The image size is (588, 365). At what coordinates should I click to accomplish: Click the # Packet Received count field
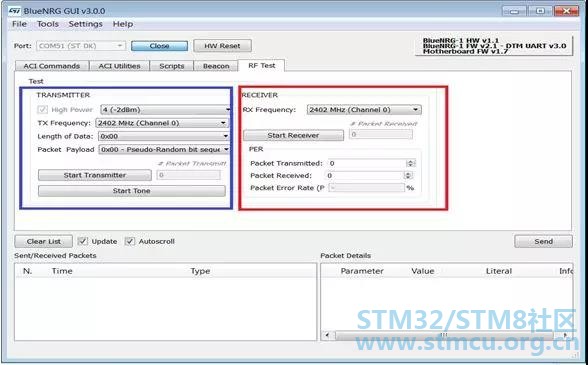click(381, 134)
